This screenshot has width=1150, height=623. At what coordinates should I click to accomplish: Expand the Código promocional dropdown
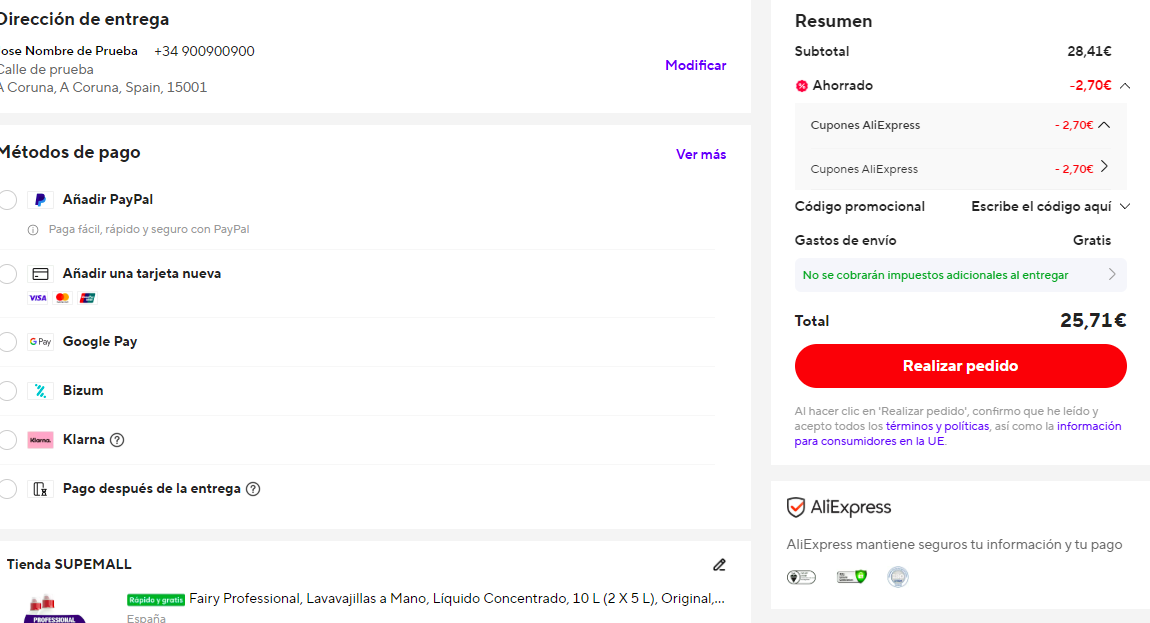[1125, 206]
